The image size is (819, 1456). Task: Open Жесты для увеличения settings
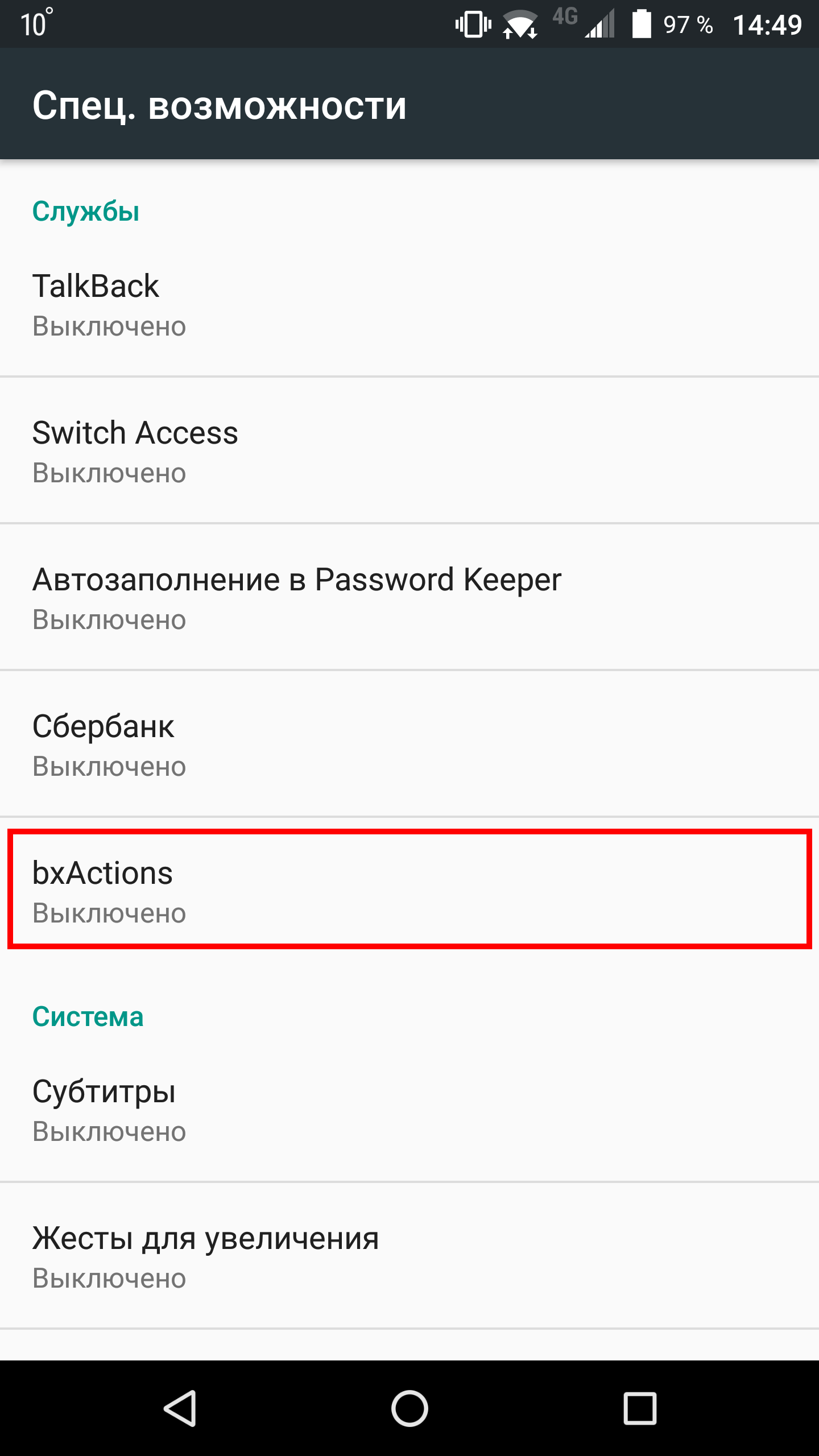(409, 1256)
